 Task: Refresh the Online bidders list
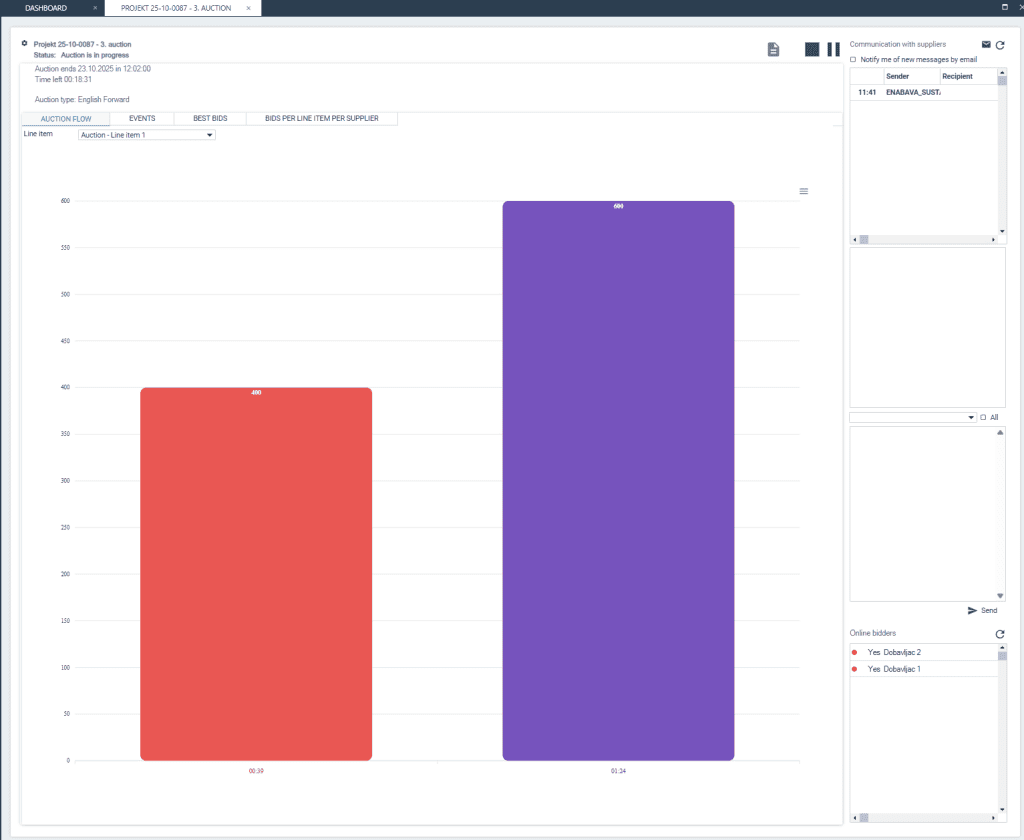coord(999,634)
